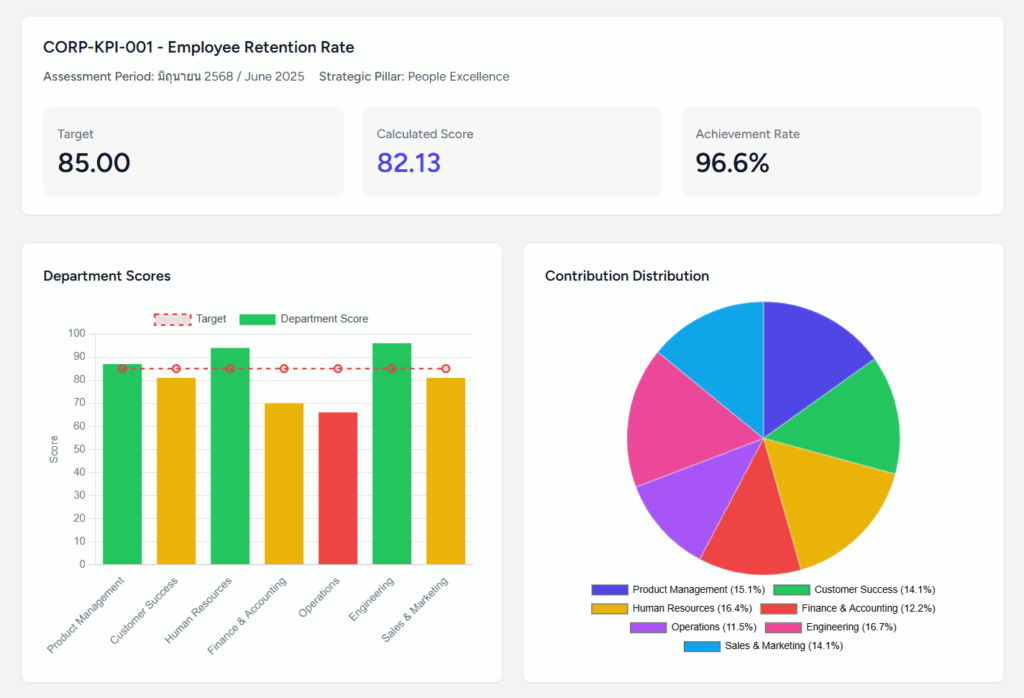The image size is (1024, 698).
Task: Click the red Operations bar in chart
Action: (x=338, y=488)
